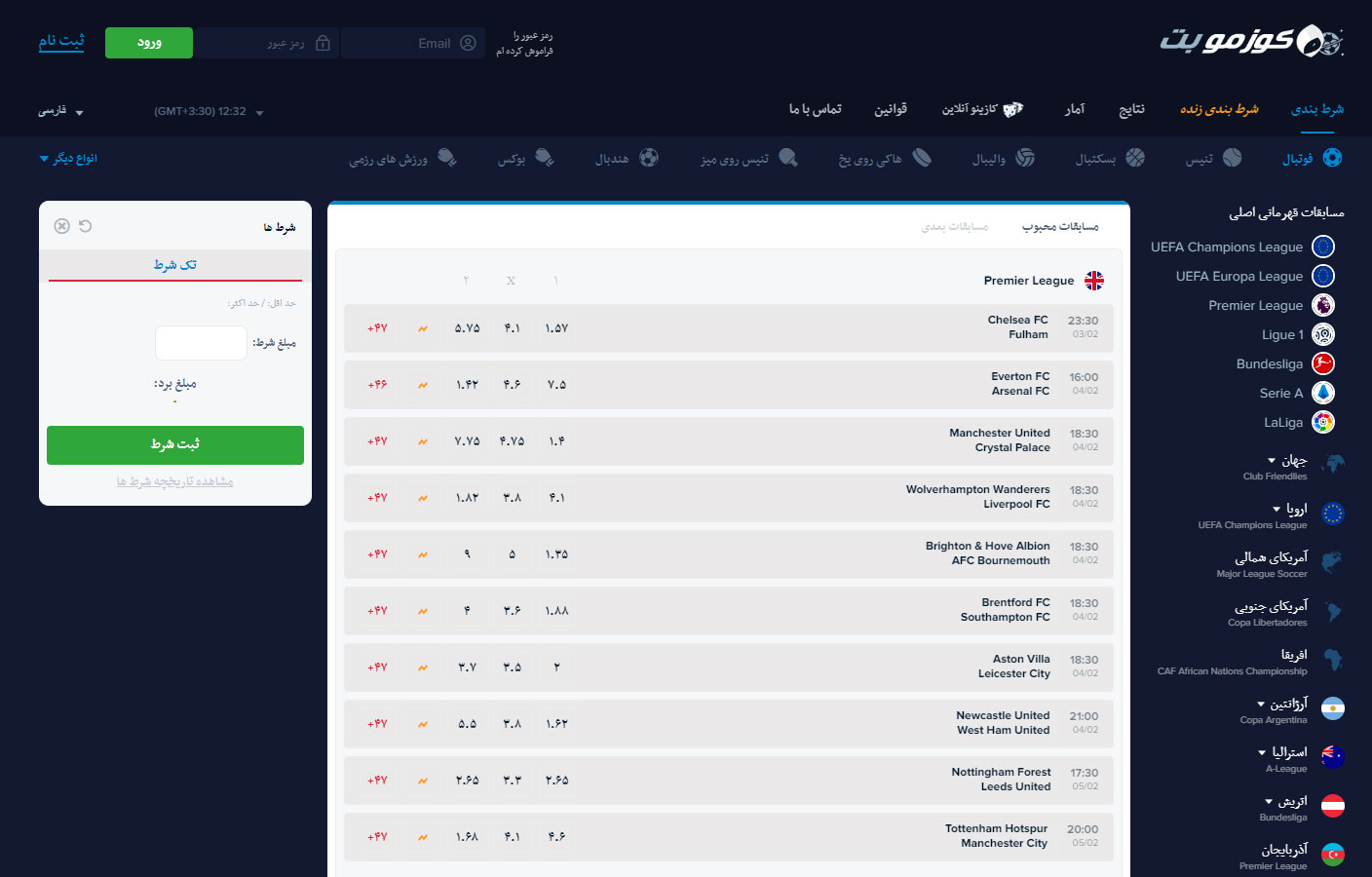Viewport: 1372px width, 877px height.
Task: Select the basketball sport icon
Action: tap(1135, 158)
